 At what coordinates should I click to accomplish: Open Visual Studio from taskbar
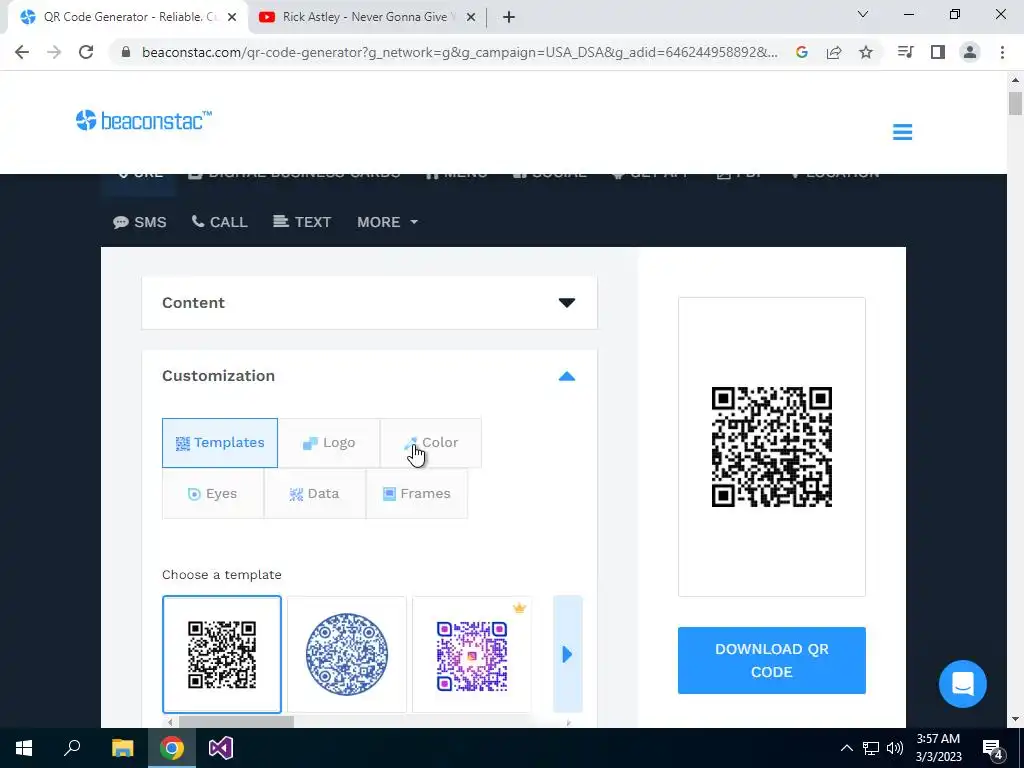[221, 748]
